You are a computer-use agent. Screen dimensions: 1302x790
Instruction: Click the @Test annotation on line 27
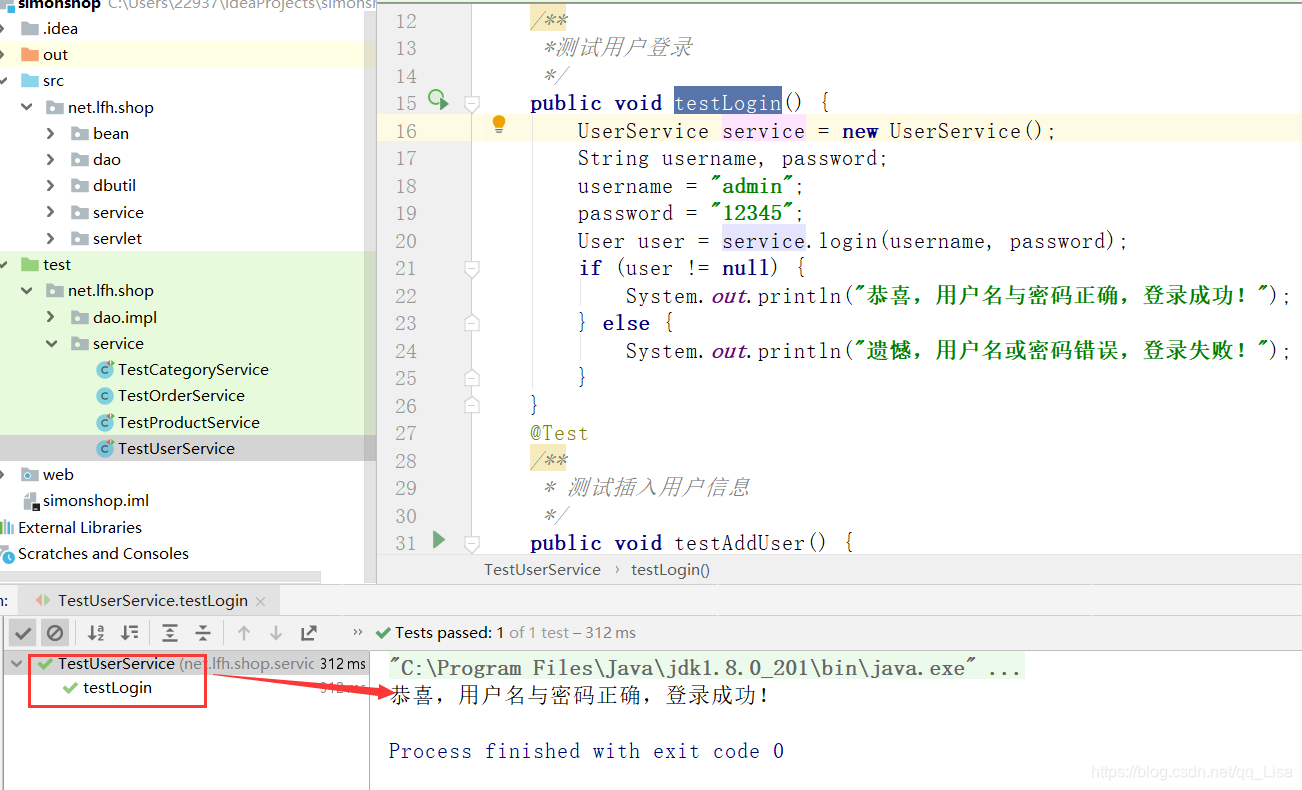(x=559, y=433)
